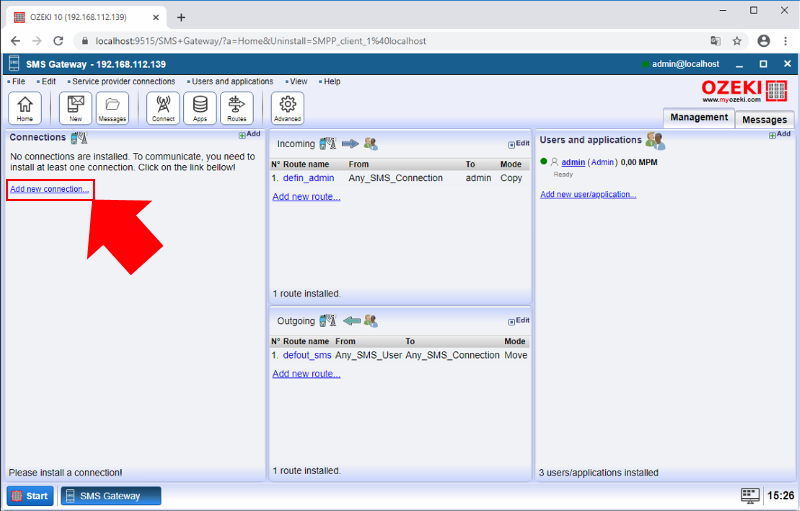Image resolution: width=800 pixels, height=511 pixels.
Task: Reload the browser page
Action: click(x=58, y=41)
